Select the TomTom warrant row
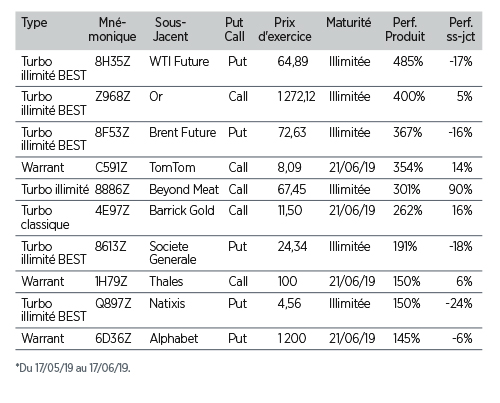500x403 pixels. pos(249,167)
